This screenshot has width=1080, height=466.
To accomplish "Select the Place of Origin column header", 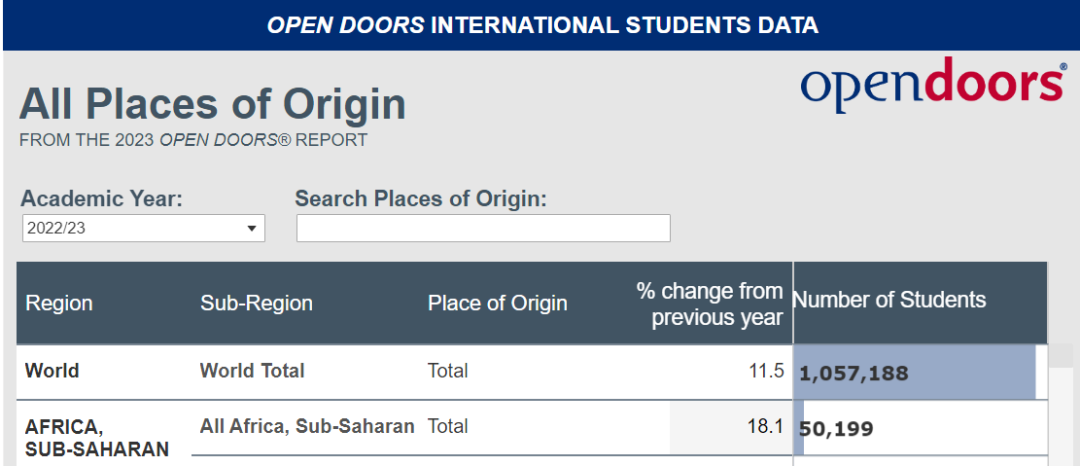I will 497,303.
